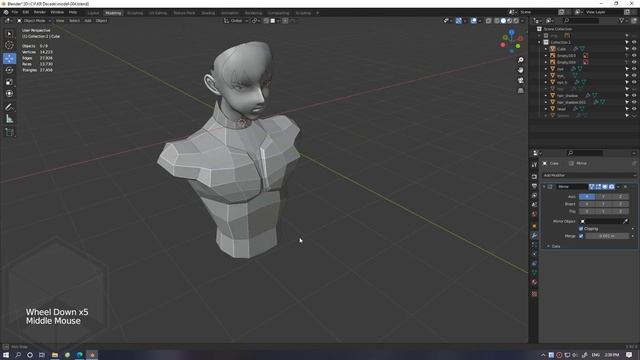
Task: Toggle the Merge checkbox
Action: click(x=581, y=236)
